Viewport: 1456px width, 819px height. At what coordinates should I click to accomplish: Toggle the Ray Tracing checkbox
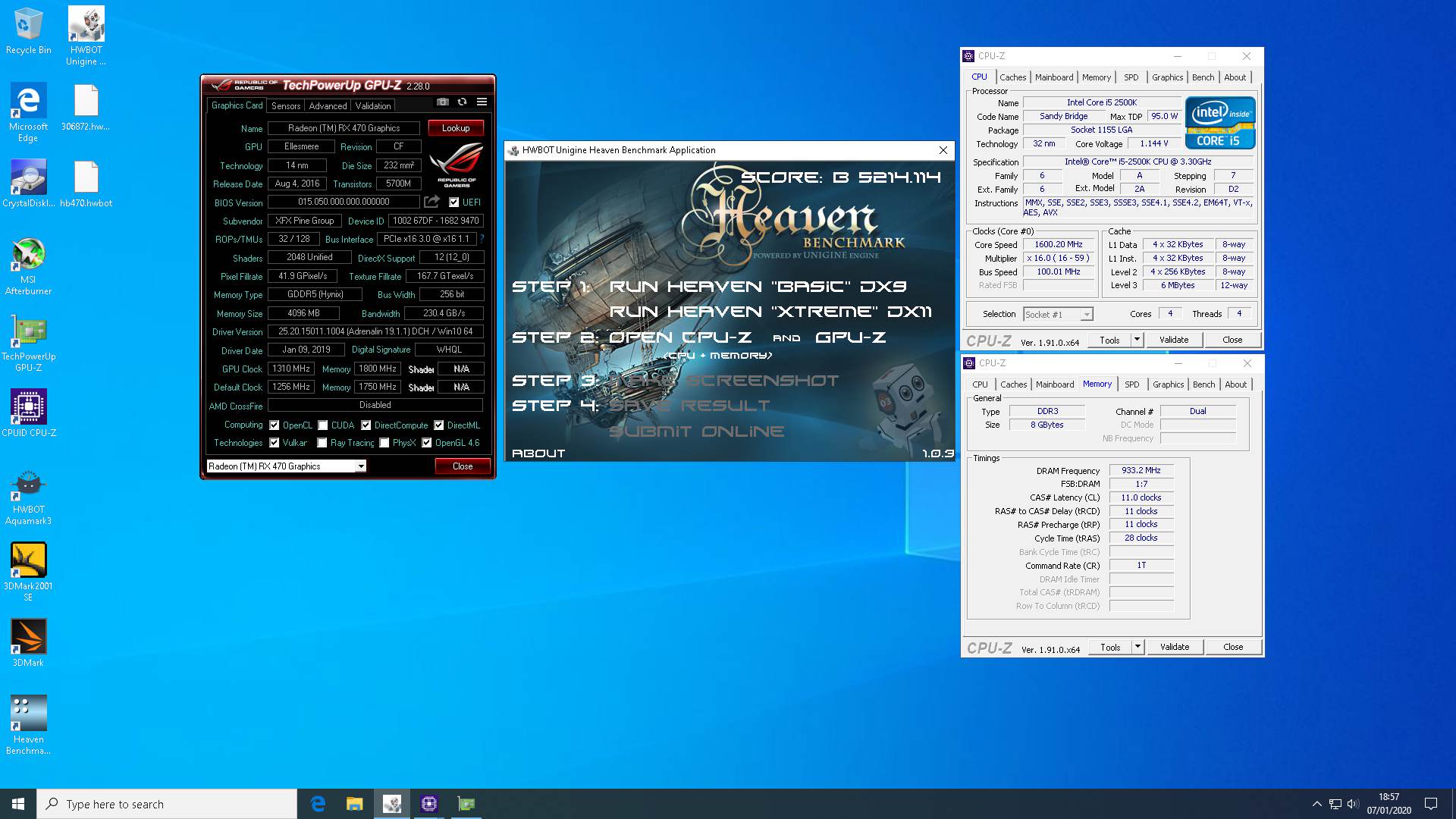322,443
